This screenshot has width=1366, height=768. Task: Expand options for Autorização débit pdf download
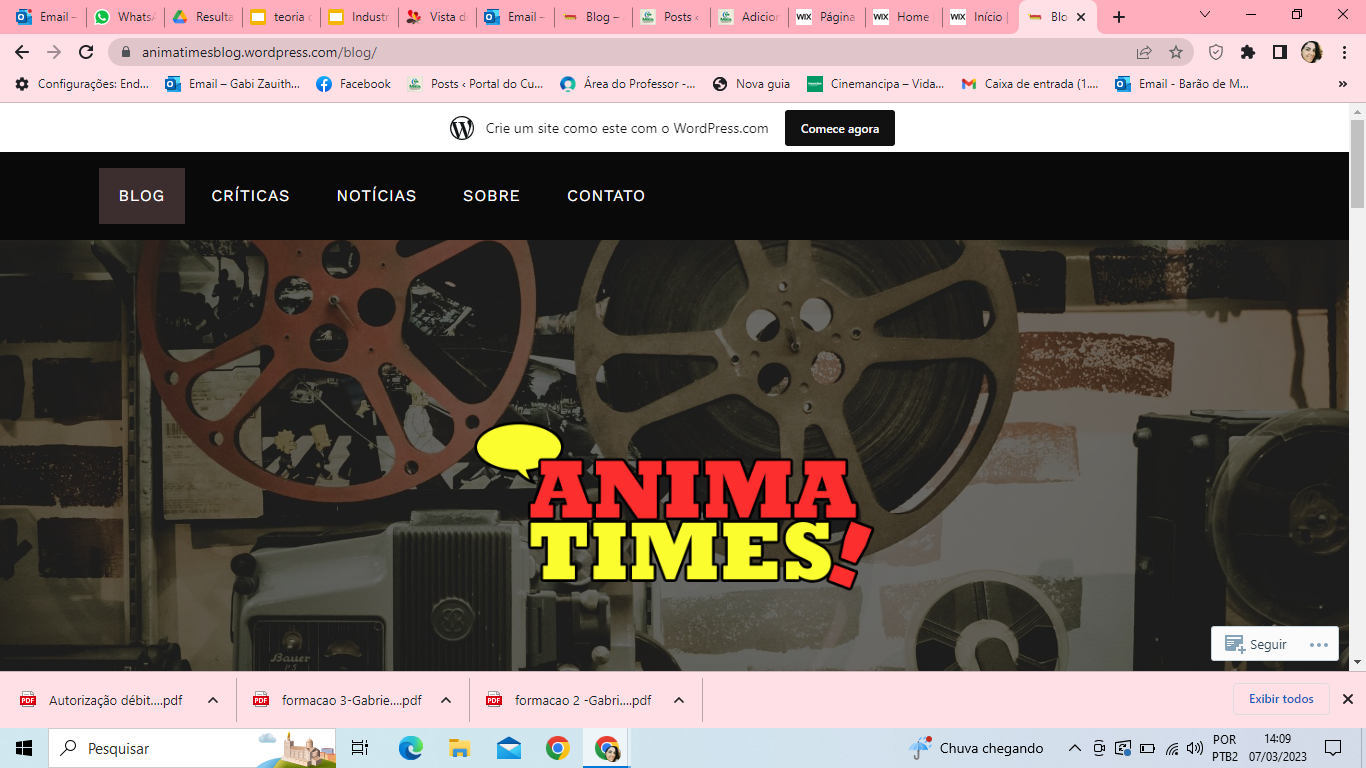click(213, 700)
